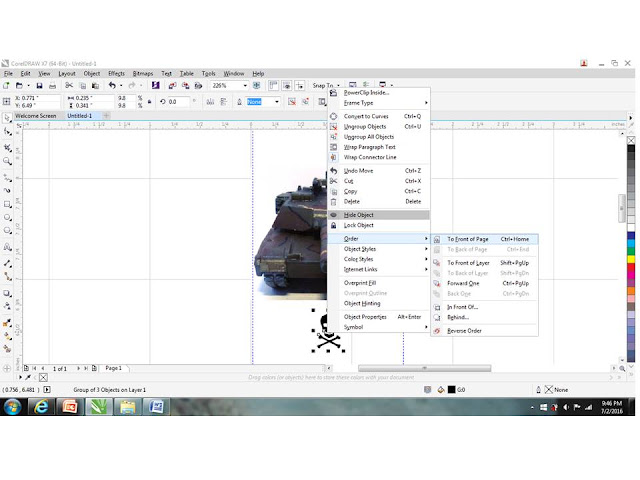The width and height of the screenshot is (640, 480).
Task: Pick the red palette swatch
Action: click(x=631, y=267)
